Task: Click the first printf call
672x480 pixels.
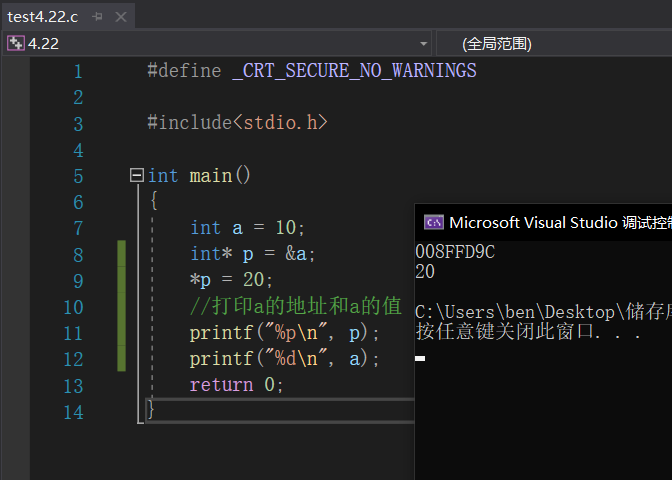Action: pyautogui.click(x=285, y=333)
